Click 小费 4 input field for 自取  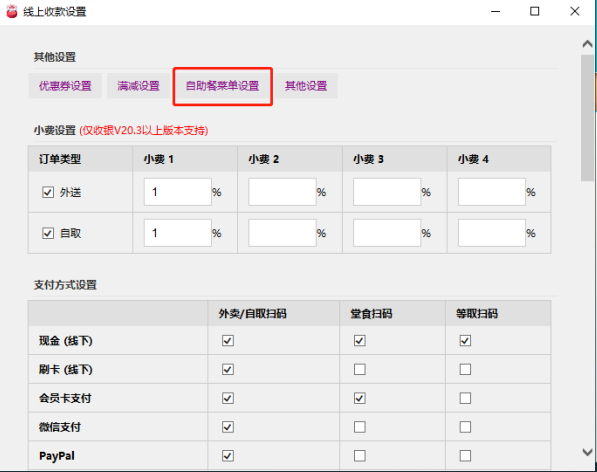[492, 233]
